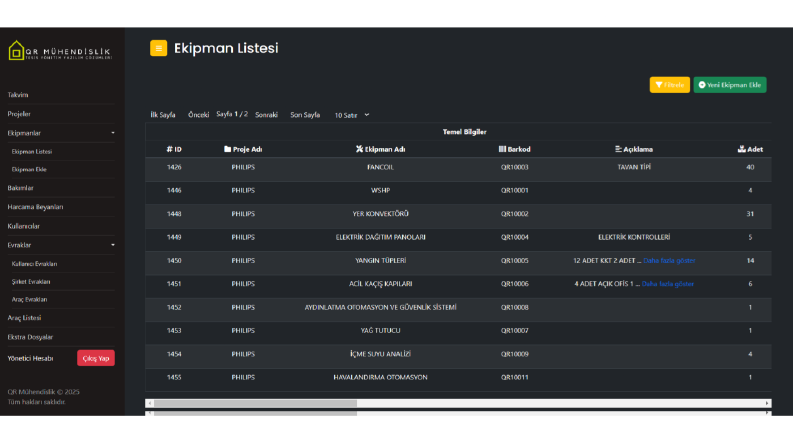Click FANCOIL equipment name cell
Screen dimensions: 793x446
(x=380, y=167)
